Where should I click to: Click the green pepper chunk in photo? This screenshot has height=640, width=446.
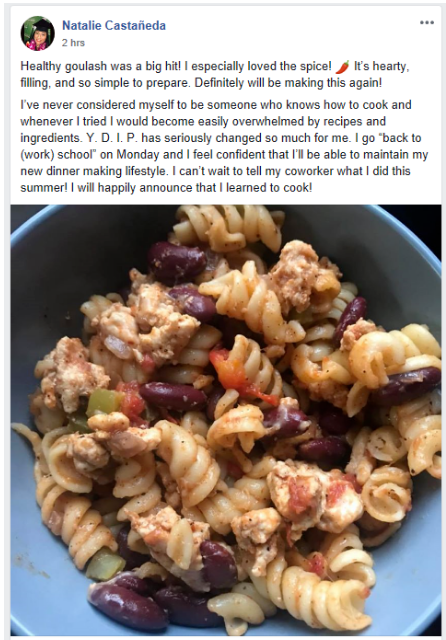tap(103, 403)
